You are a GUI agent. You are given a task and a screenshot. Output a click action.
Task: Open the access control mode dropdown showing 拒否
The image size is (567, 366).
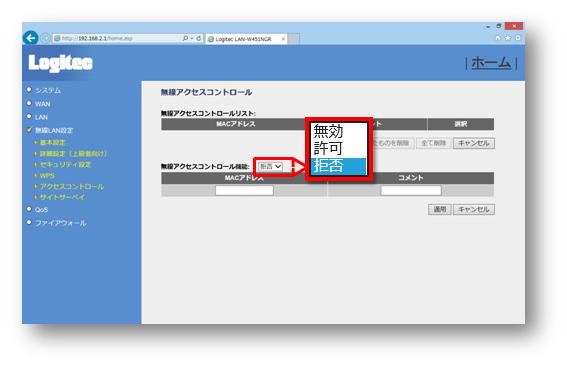click(x=270, y=166)
